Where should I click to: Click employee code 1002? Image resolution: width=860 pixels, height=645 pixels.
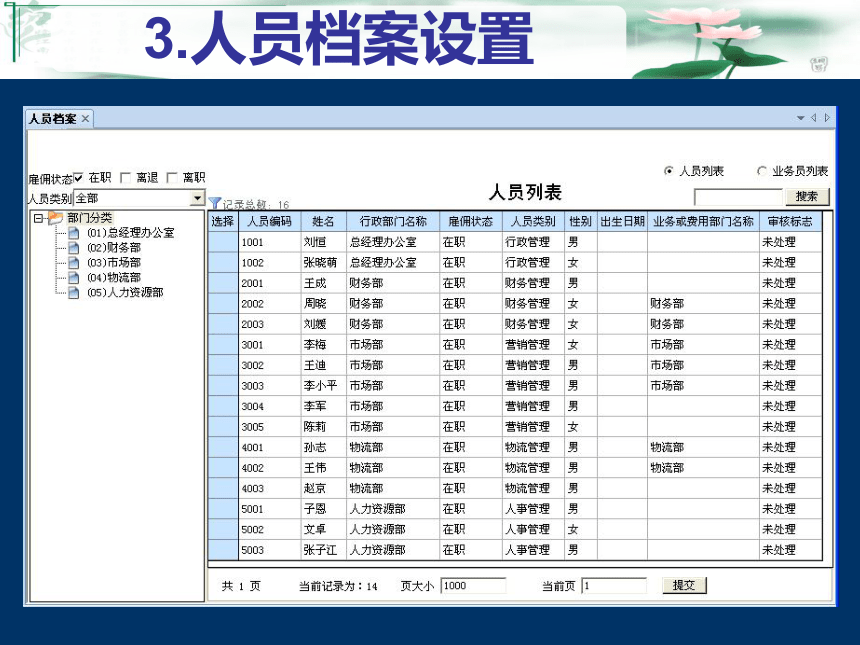click(x=252, y=263)
